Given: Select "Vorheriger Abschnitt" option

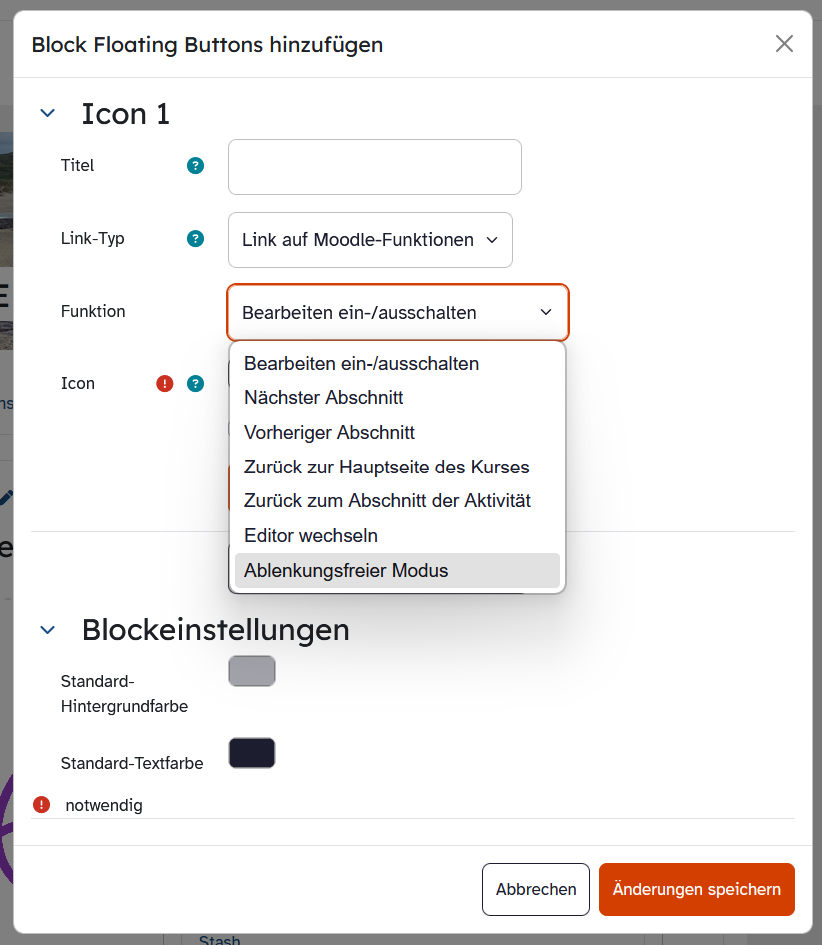Looking at the screenshot, I should click(329, 433).
